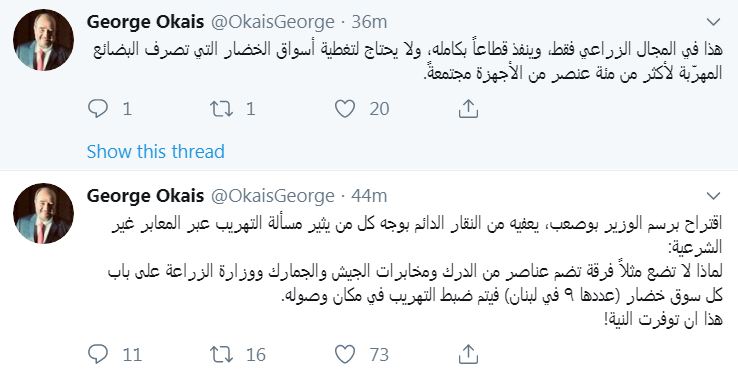
Task: Open the 44m timestamp link
Action: tap(370, 196)
